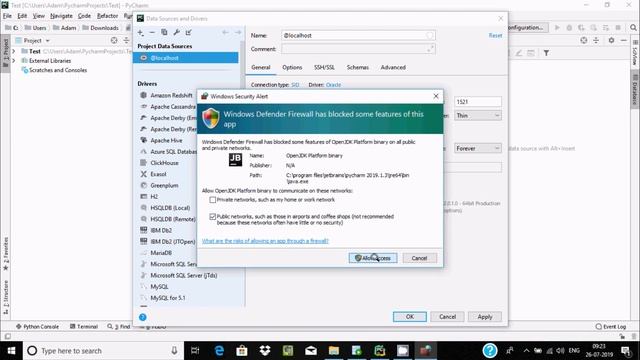
Task: Click the Search Everywhere magnifier icon
Action: [x=633, y=28]
